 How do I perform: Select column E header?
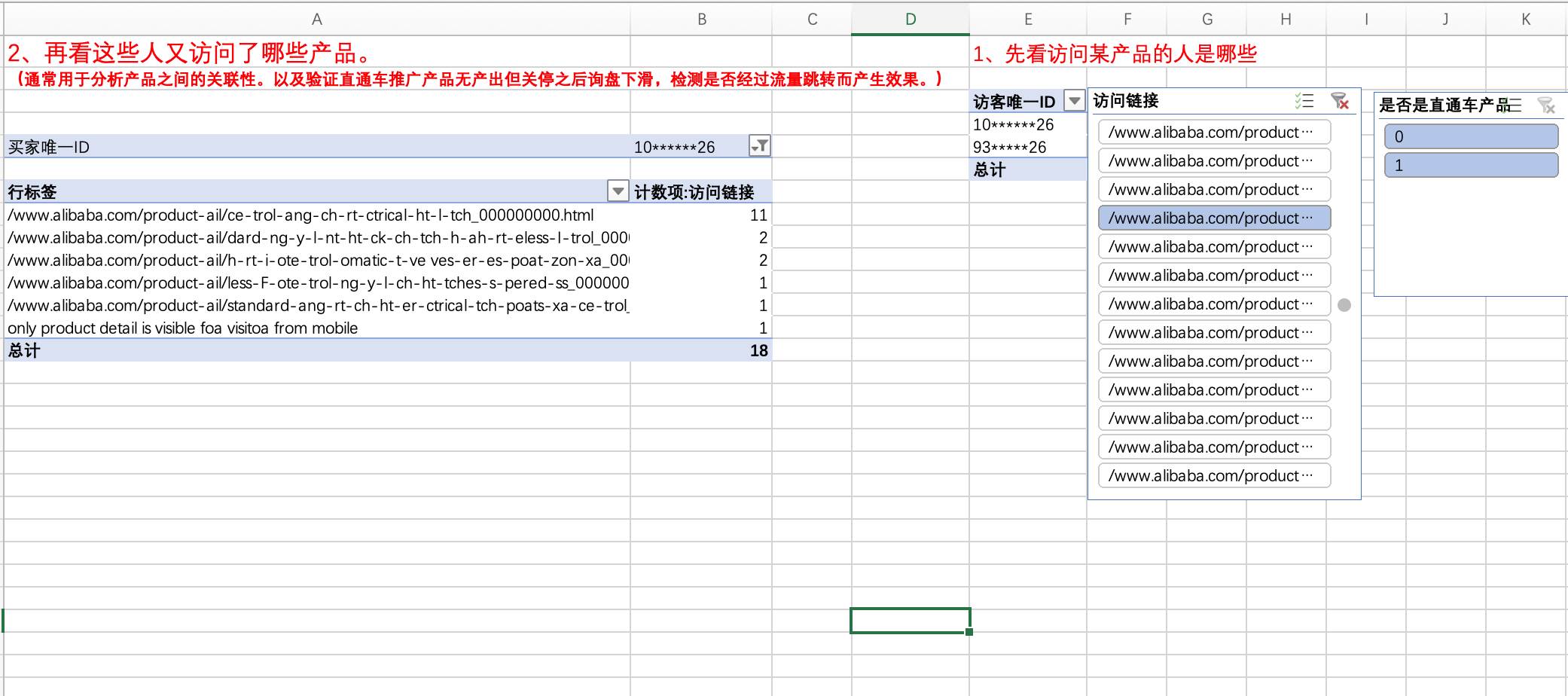[x=1028, y=20]
